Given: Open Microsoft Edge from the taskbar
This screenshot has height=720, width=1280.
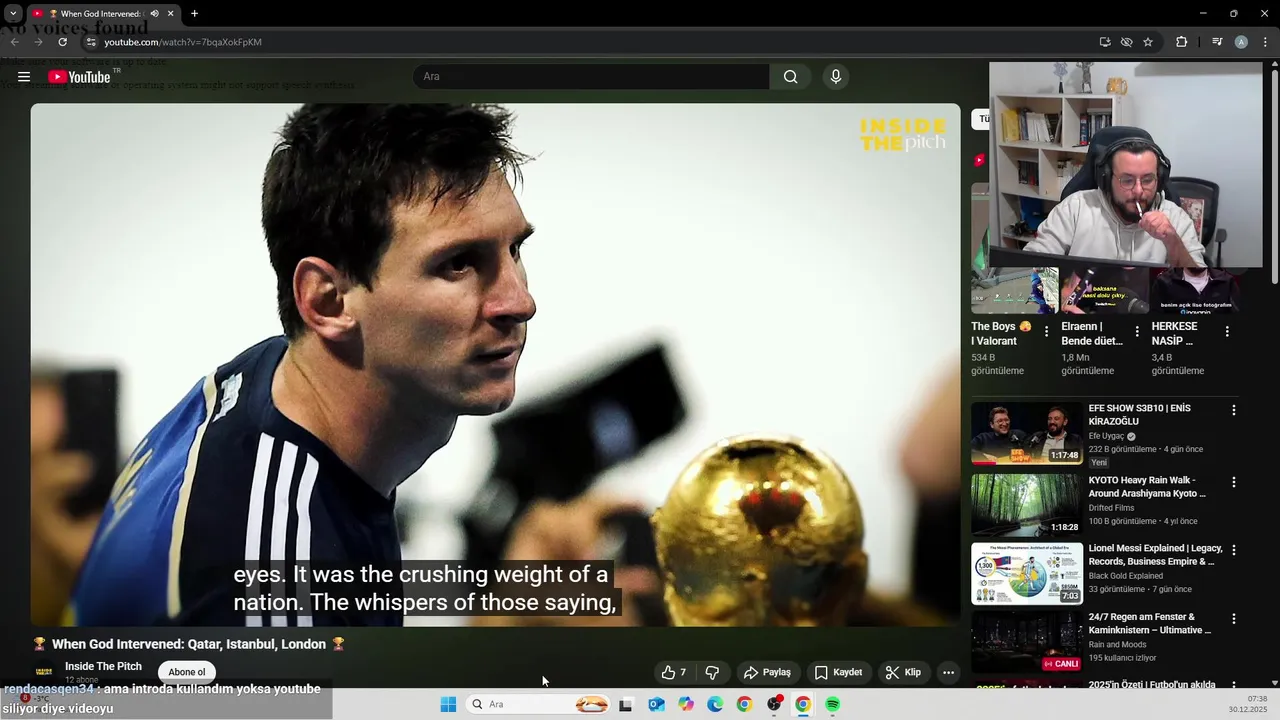Looking at the screenshot, I should [715, 704].
